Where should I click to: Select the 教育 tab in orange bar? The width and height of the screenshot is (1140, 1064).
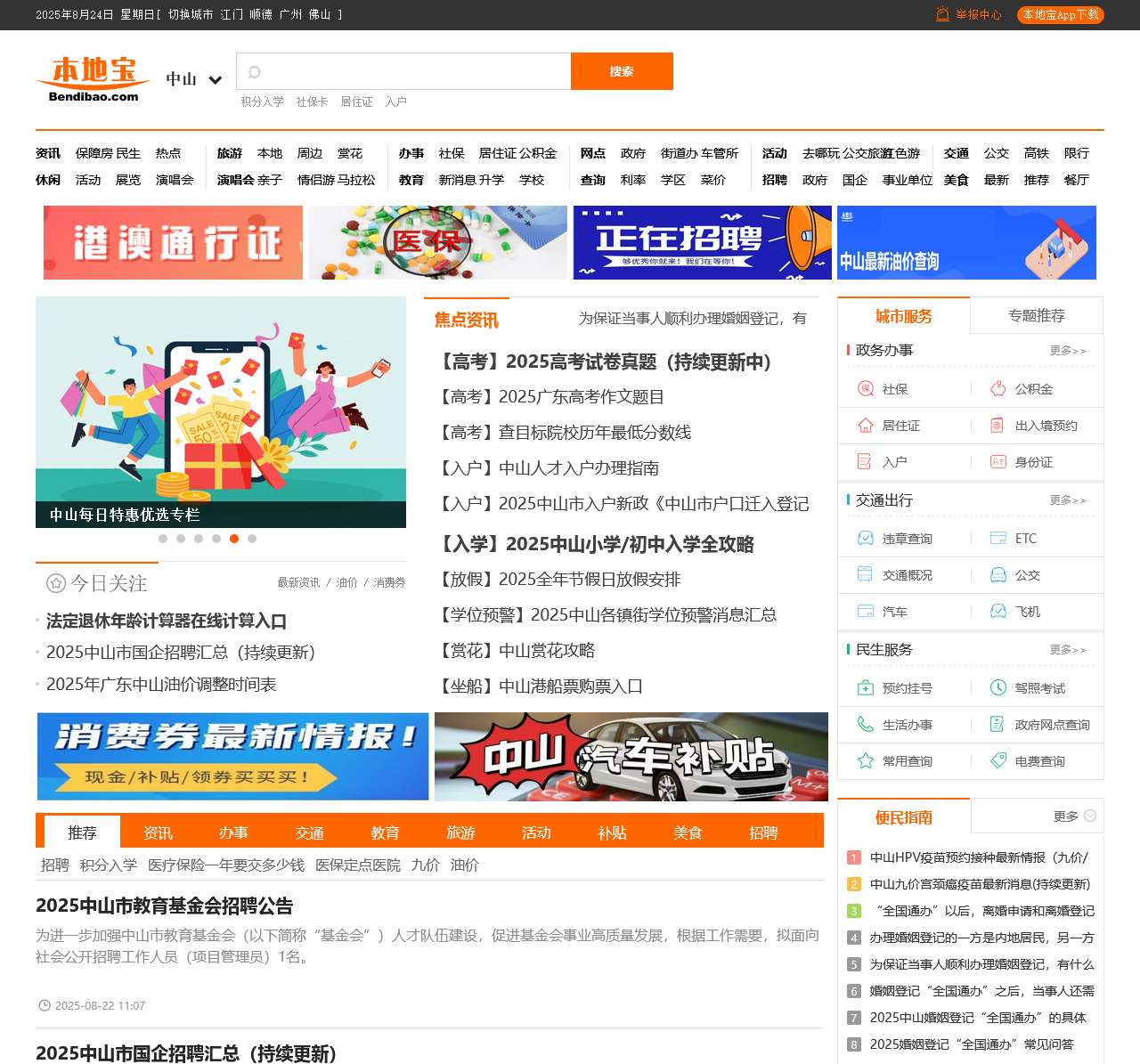(x=385, y=833)
